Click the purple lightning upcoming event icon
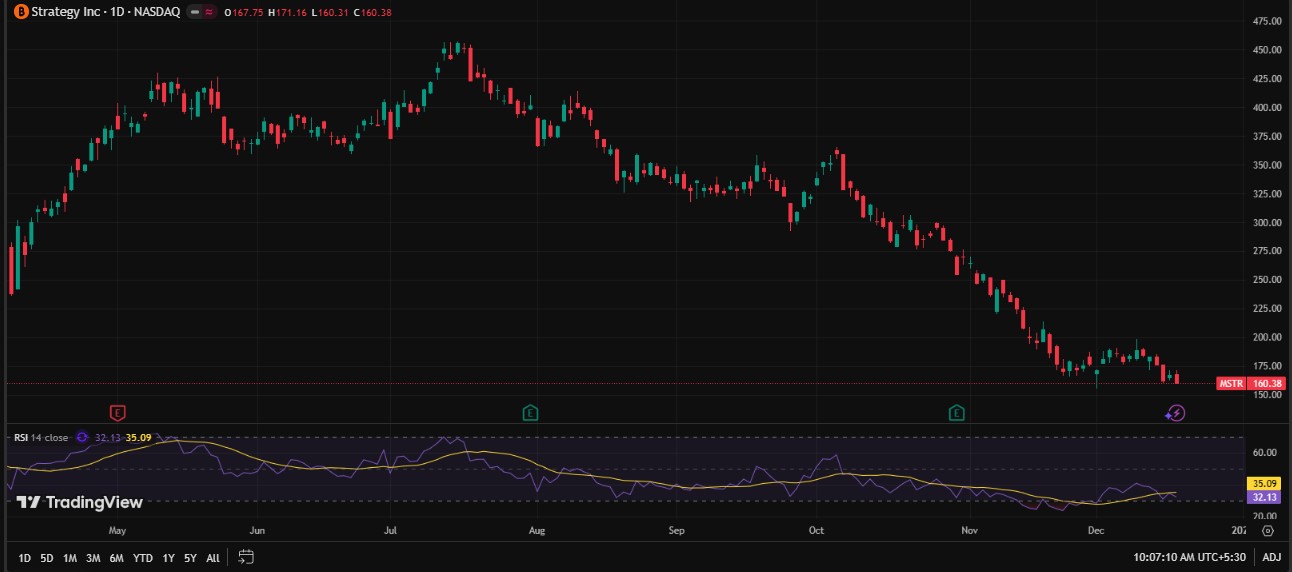Viewport: 1292px width, 572px height. click(x=1176, y=413)
